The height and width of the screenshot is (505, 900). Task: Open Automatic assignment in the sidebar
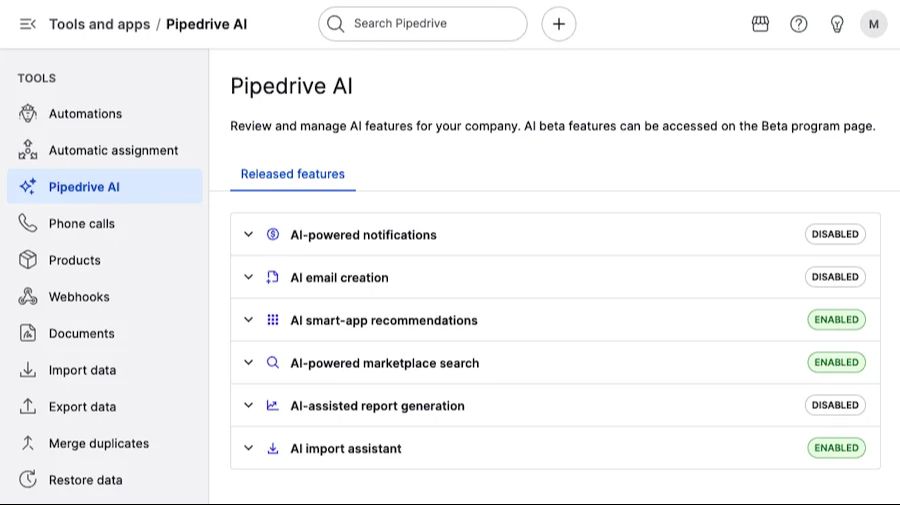(113, 151)
